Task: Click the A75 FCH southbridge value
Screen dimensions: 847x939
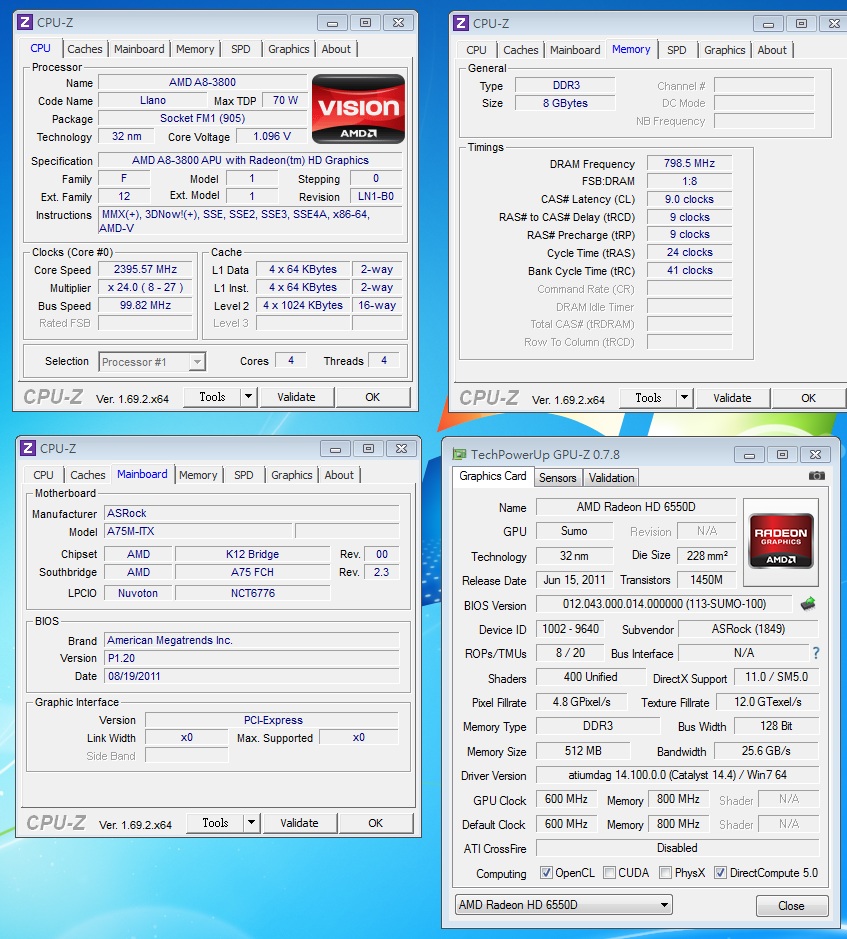Action: click(252, 572)
